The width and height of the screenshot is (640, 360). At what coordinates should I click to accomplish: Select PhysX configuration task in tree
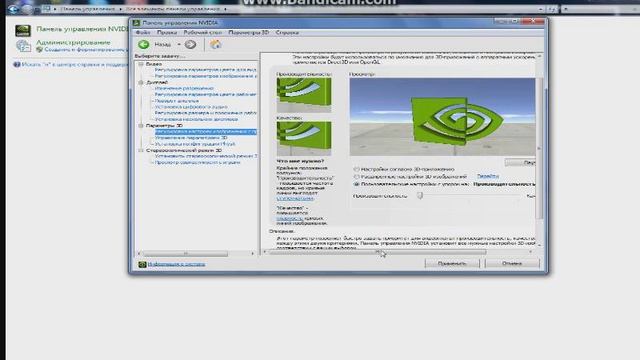195,144
